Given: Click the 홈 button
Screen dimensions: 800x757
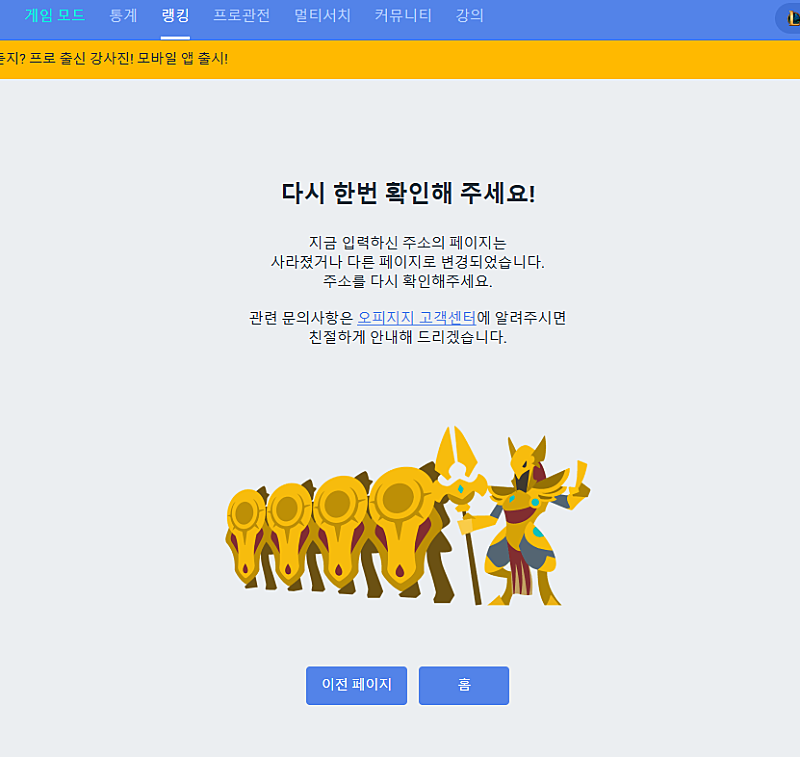Looking at the screenshot, I should [464, 685].
